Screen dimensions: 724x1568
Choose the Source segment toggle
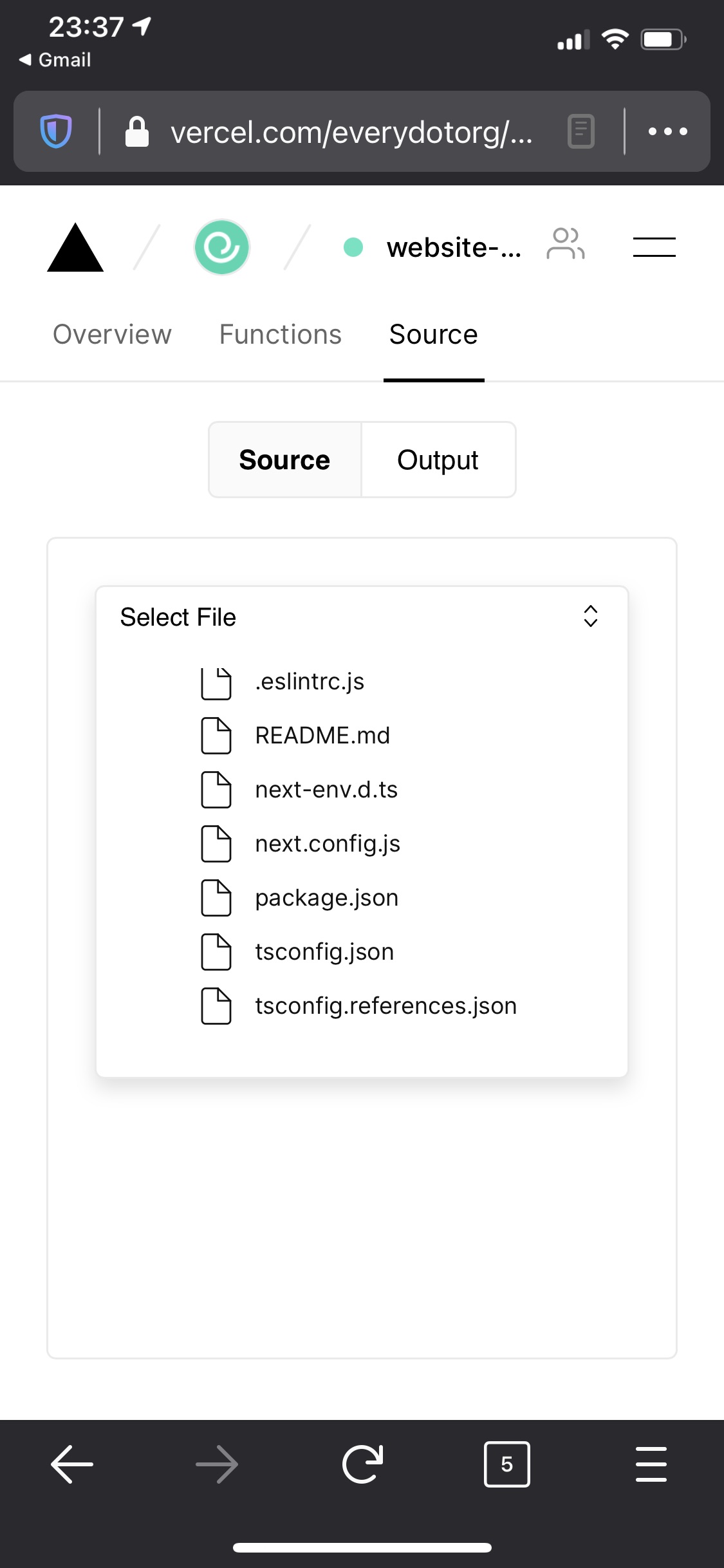tap(284, 460)
